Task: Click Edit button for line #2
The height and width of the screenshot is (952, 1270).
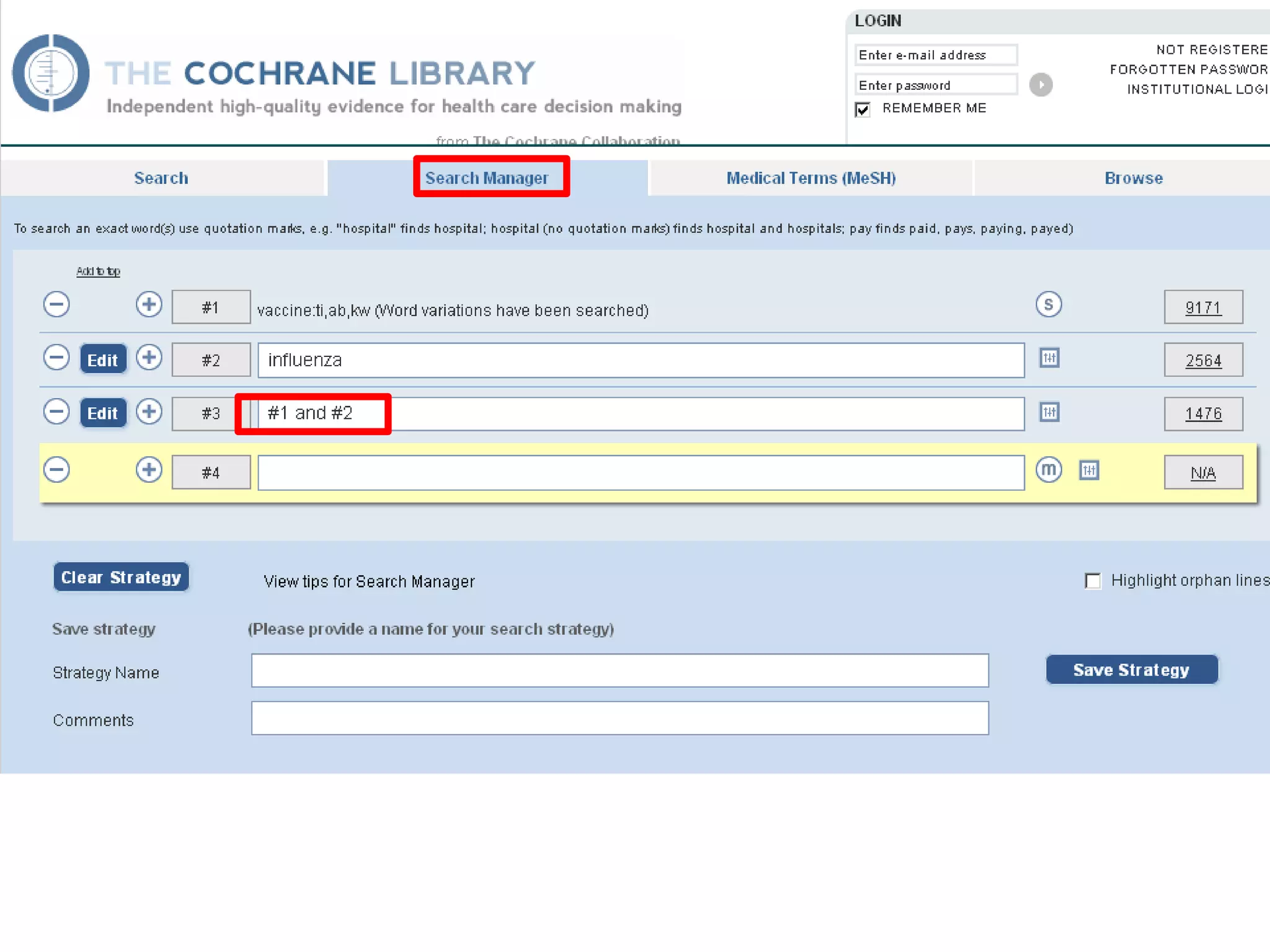Action: click(103, 359)
